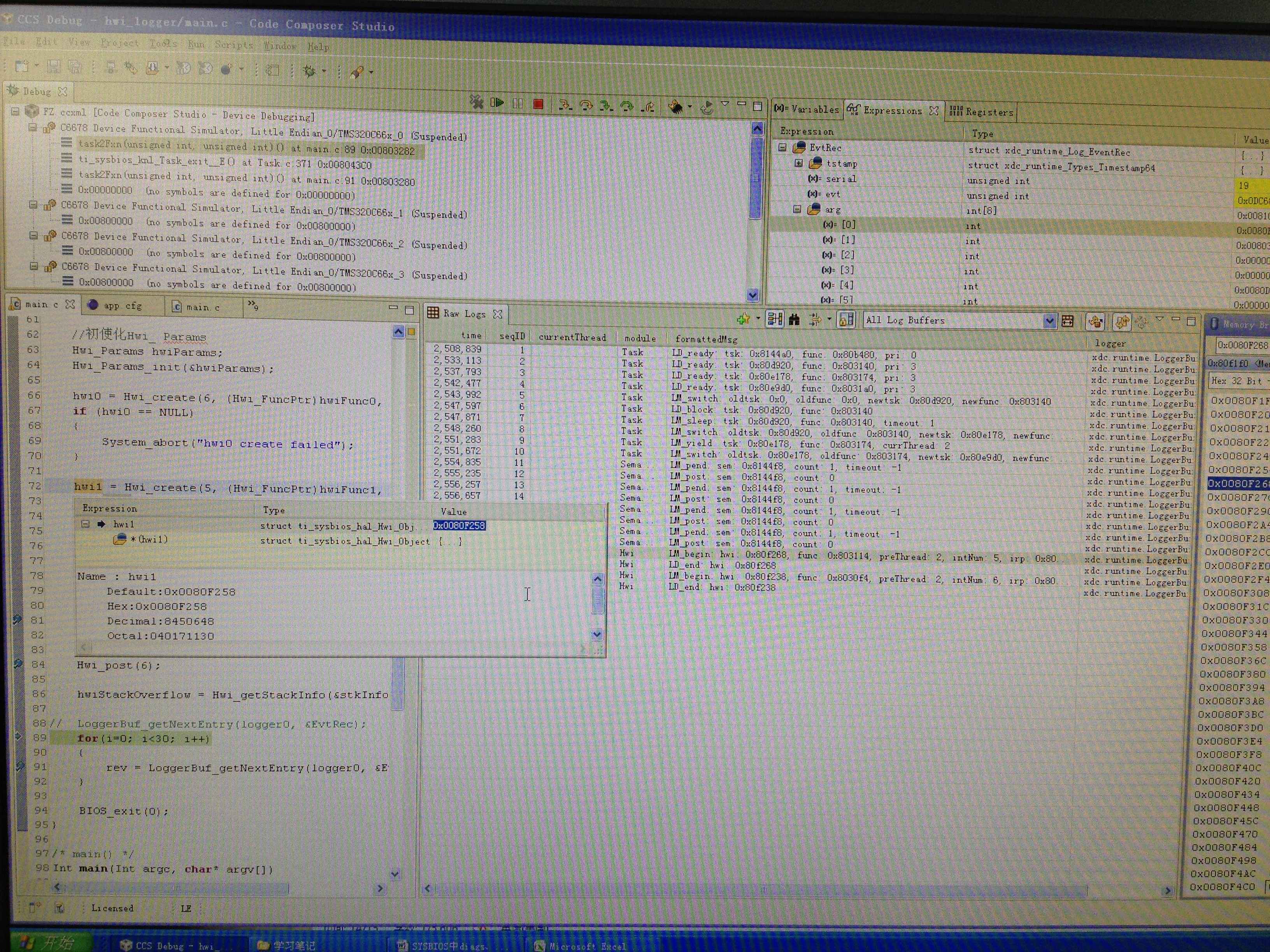Viewport: 1270px width, 952px height.
Task: Click the memory address input field
Action: tap(1241, 345)
